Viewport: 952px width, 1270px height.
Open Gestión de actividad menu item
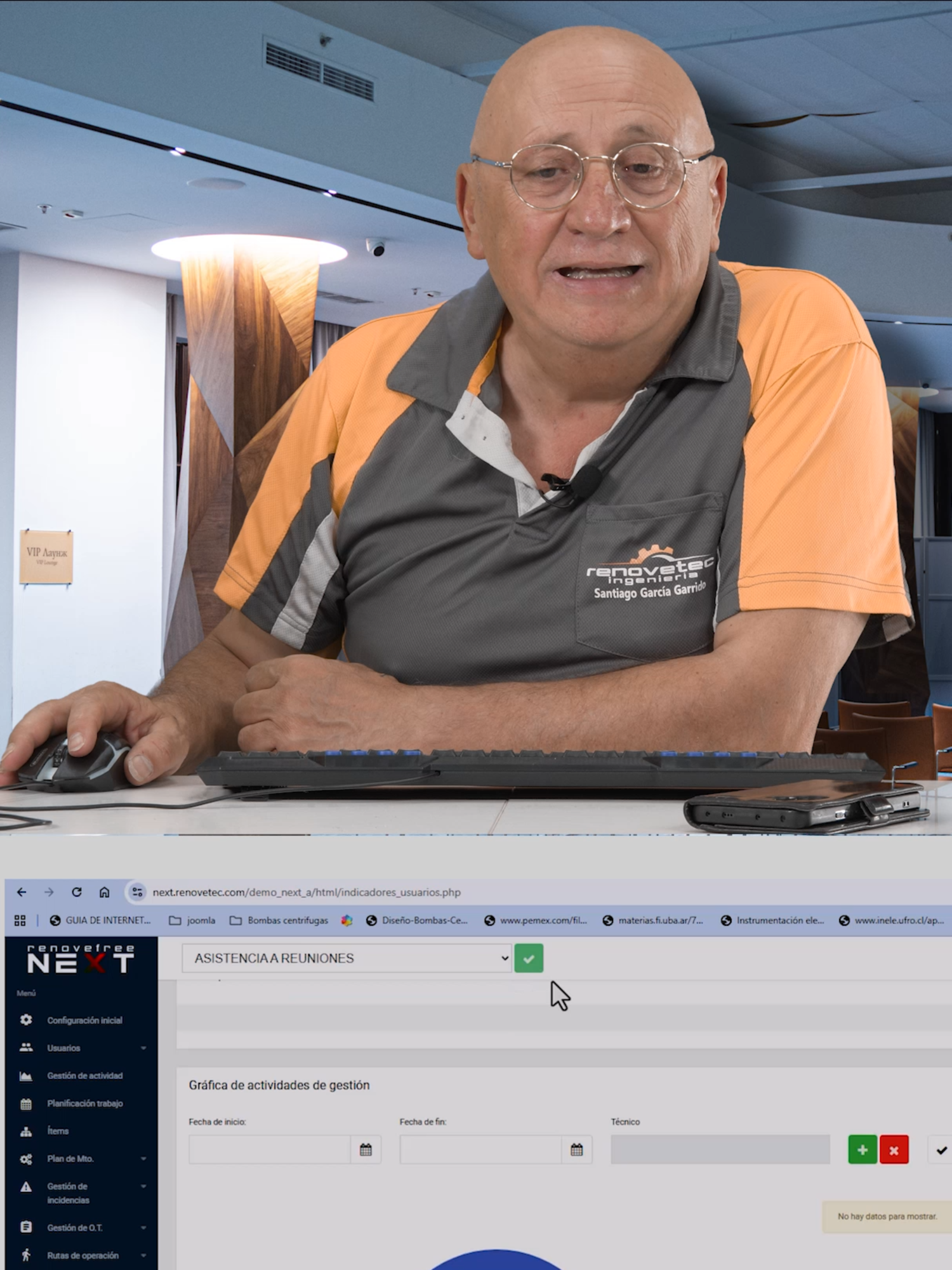click(85, 1076)
